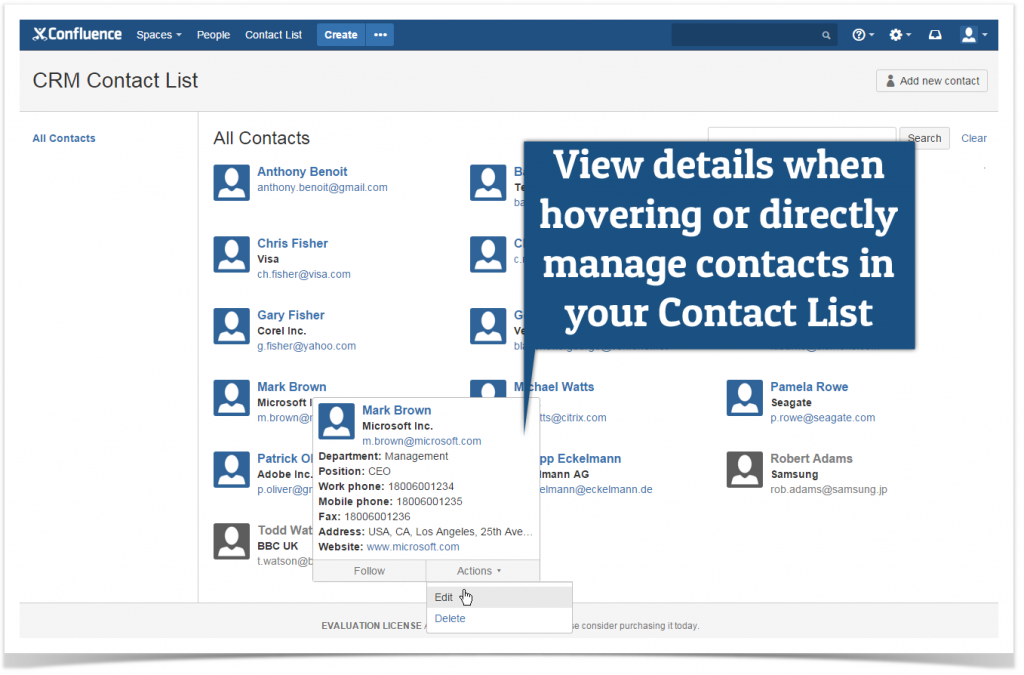Open the Spaces dropdown menu
The height and width of the screenshot is (675, 1024).
coord(158,34)
